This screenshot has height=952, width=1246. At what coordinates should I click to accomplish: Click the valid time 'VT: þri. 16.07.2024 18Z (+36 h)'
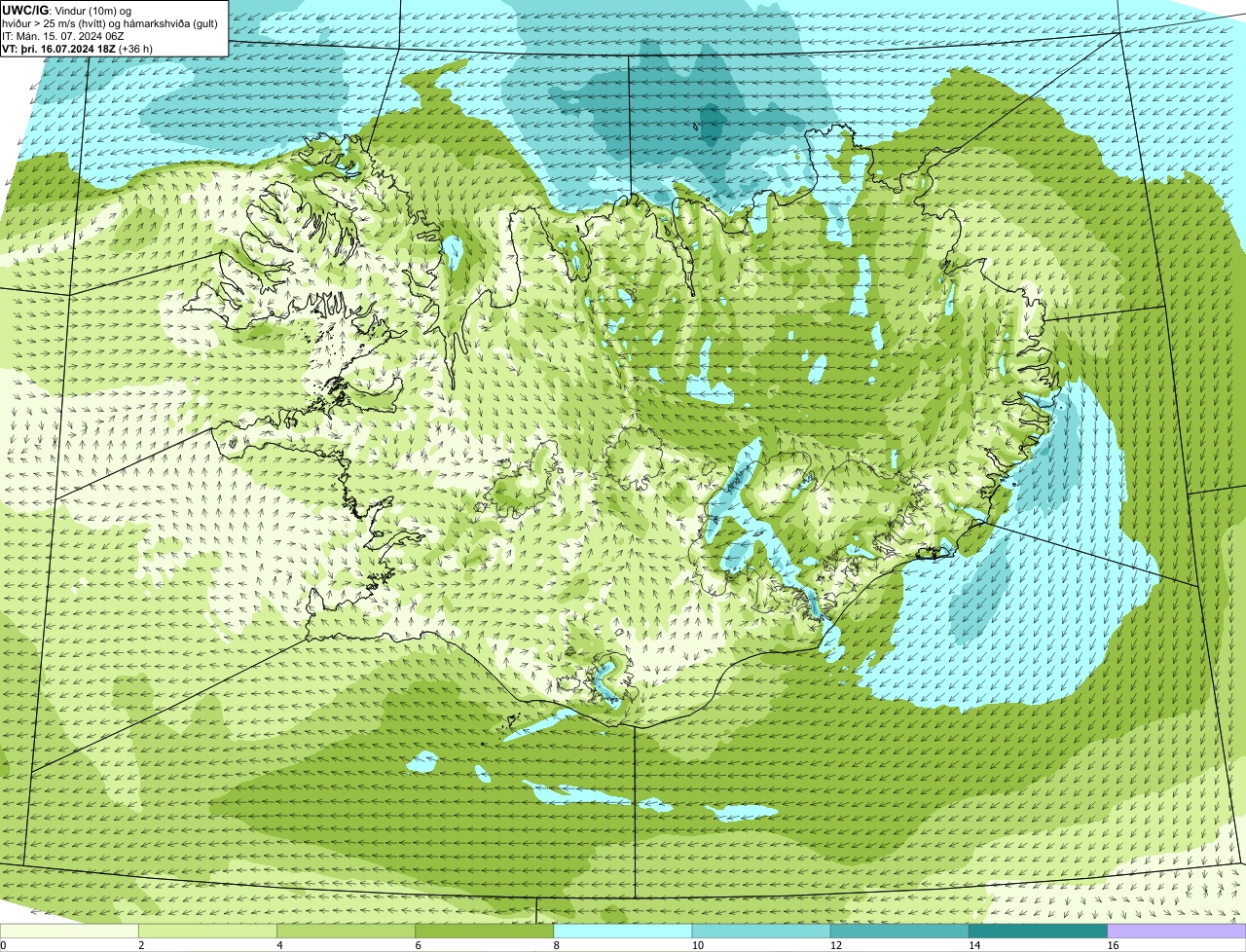pos(77,47)
